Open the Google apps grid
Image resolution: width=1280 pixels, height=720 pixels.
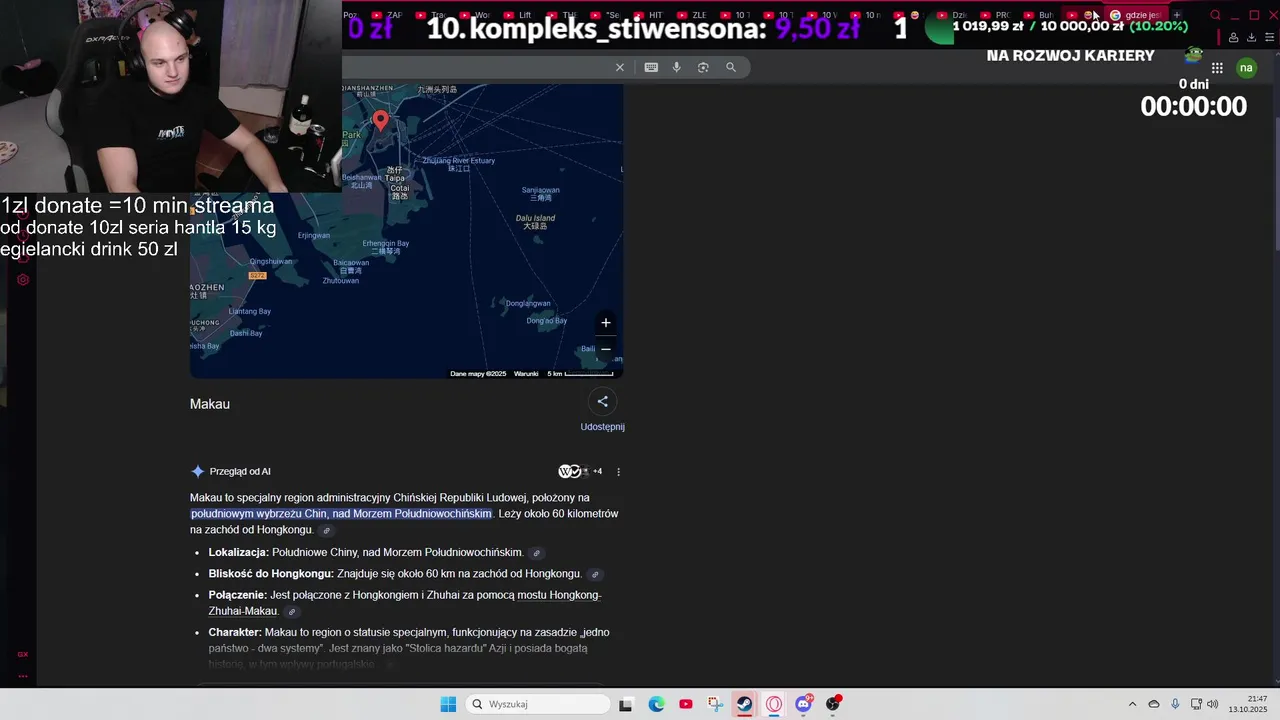pyautogui.click(x=1217, y=68)
